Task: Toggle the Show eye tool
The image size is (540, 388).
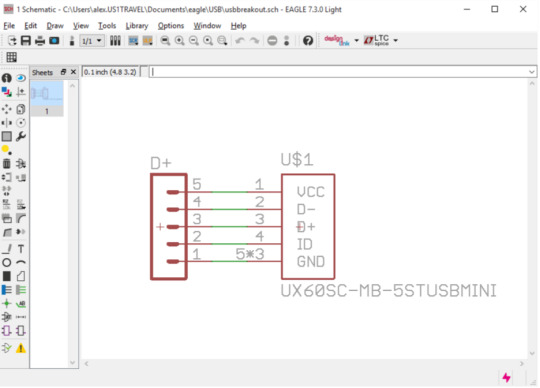Action: click(21, 78)
